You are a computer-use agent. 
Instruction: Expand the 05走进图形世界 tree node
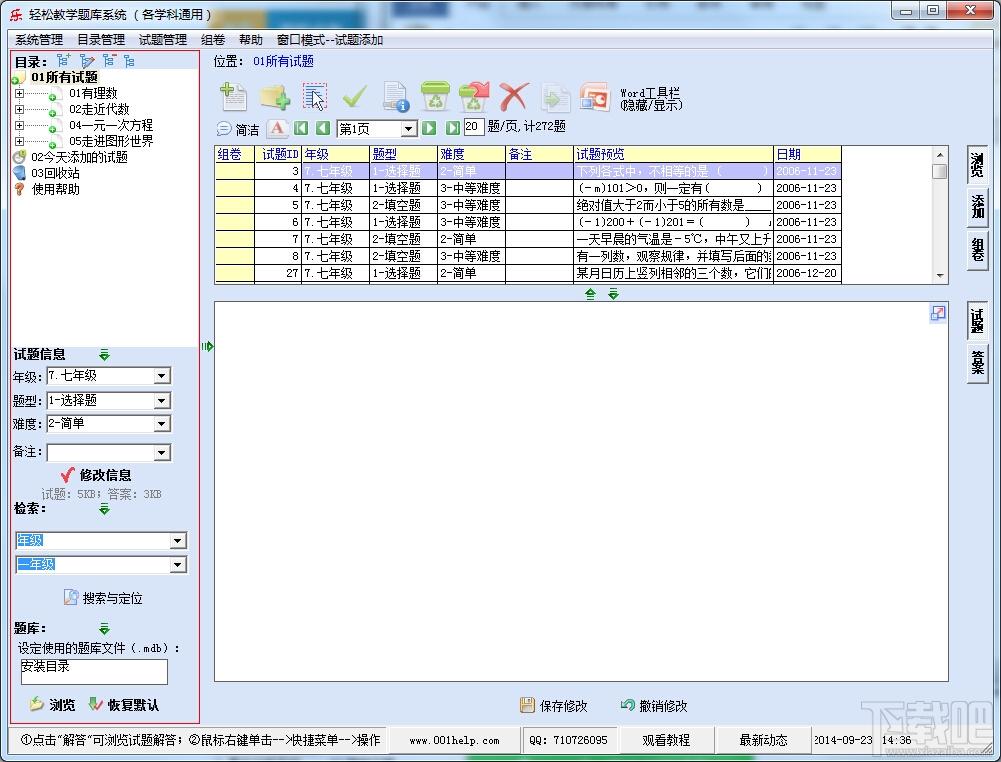(19, 141)
